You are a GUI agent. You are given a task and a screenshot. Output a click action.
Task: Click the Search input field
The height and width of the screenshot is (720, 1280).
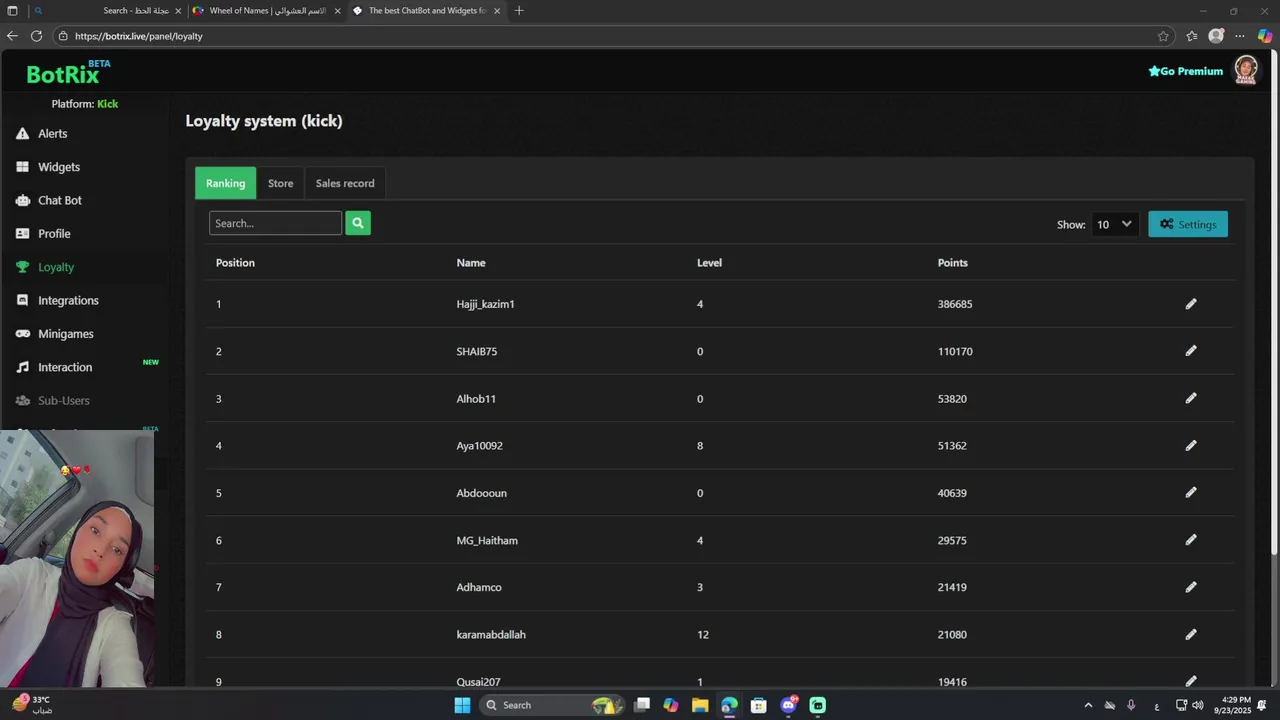(275, 223)
